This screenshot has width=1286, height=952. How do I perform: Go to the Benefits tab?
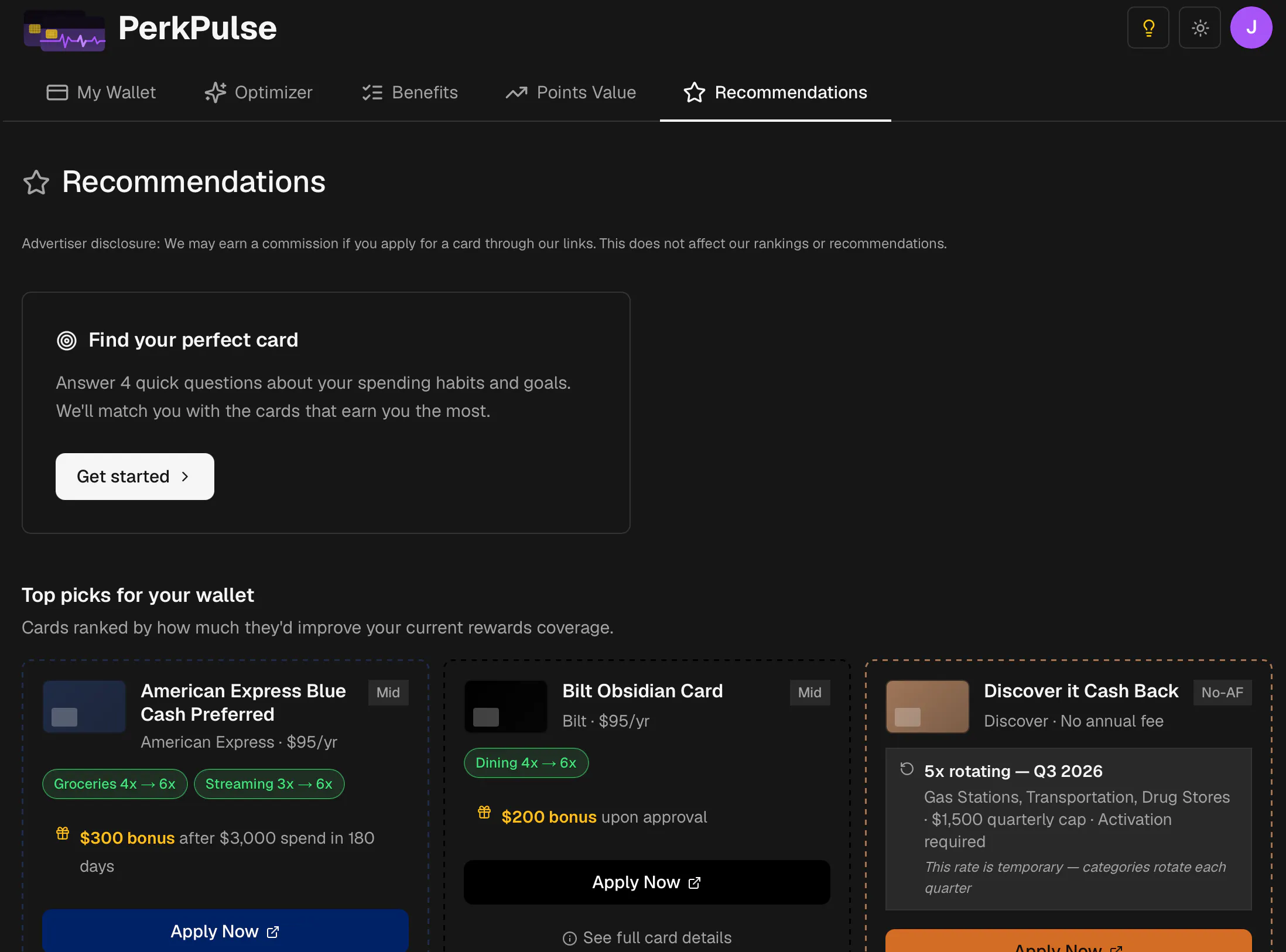410,93
